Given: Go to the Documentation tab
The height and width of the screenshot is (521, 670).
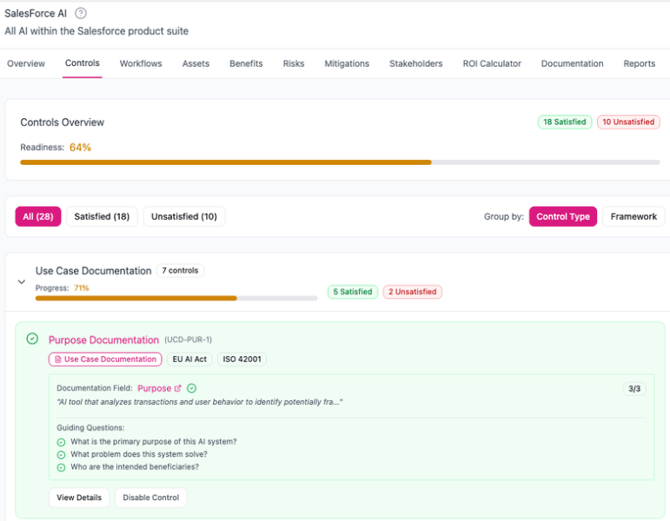Looking at the screenshot, I should pyautogui.click(x=572, y=64).
